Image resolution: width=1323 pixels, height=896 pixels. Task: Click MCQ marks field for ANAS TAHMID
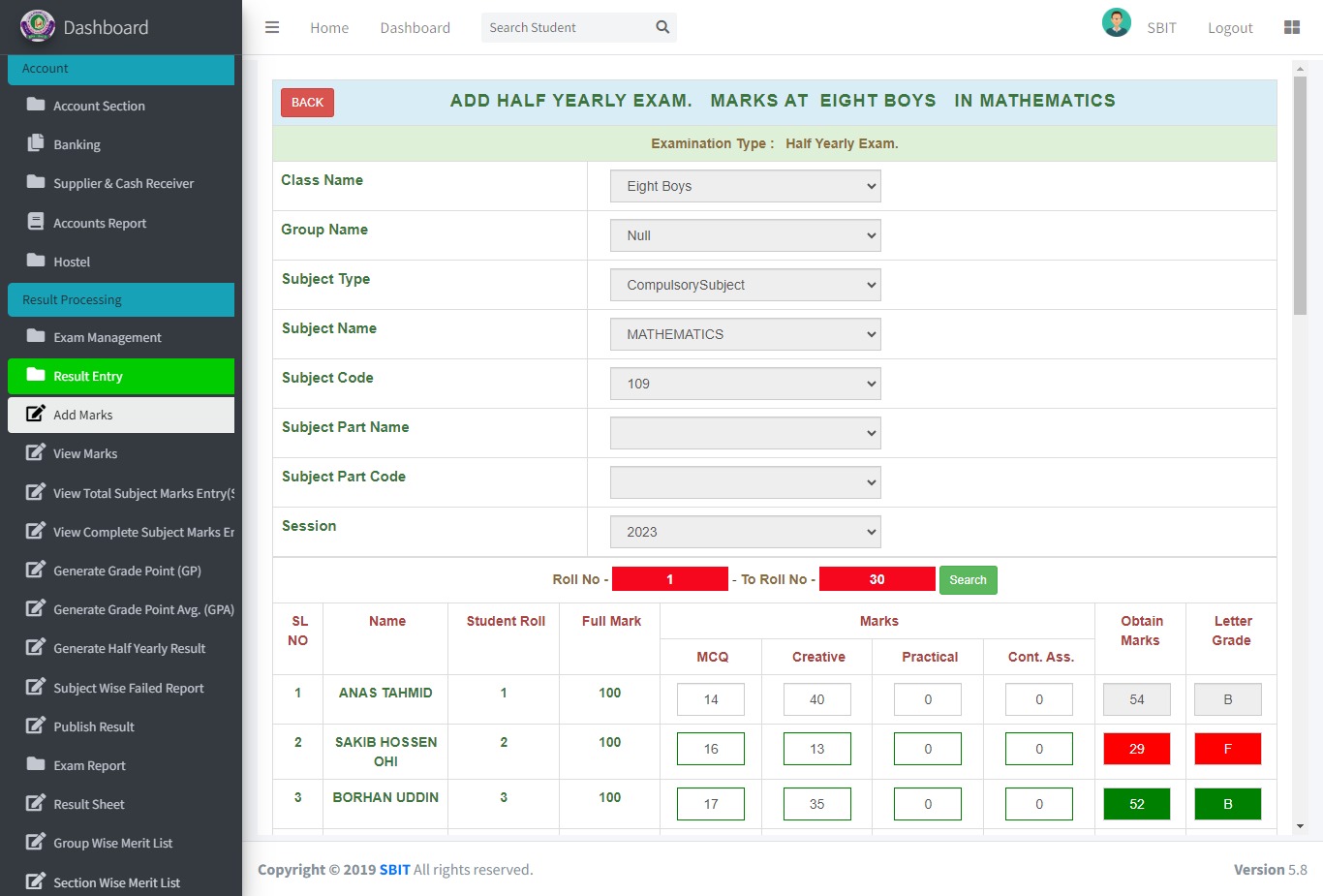point(711,699)
